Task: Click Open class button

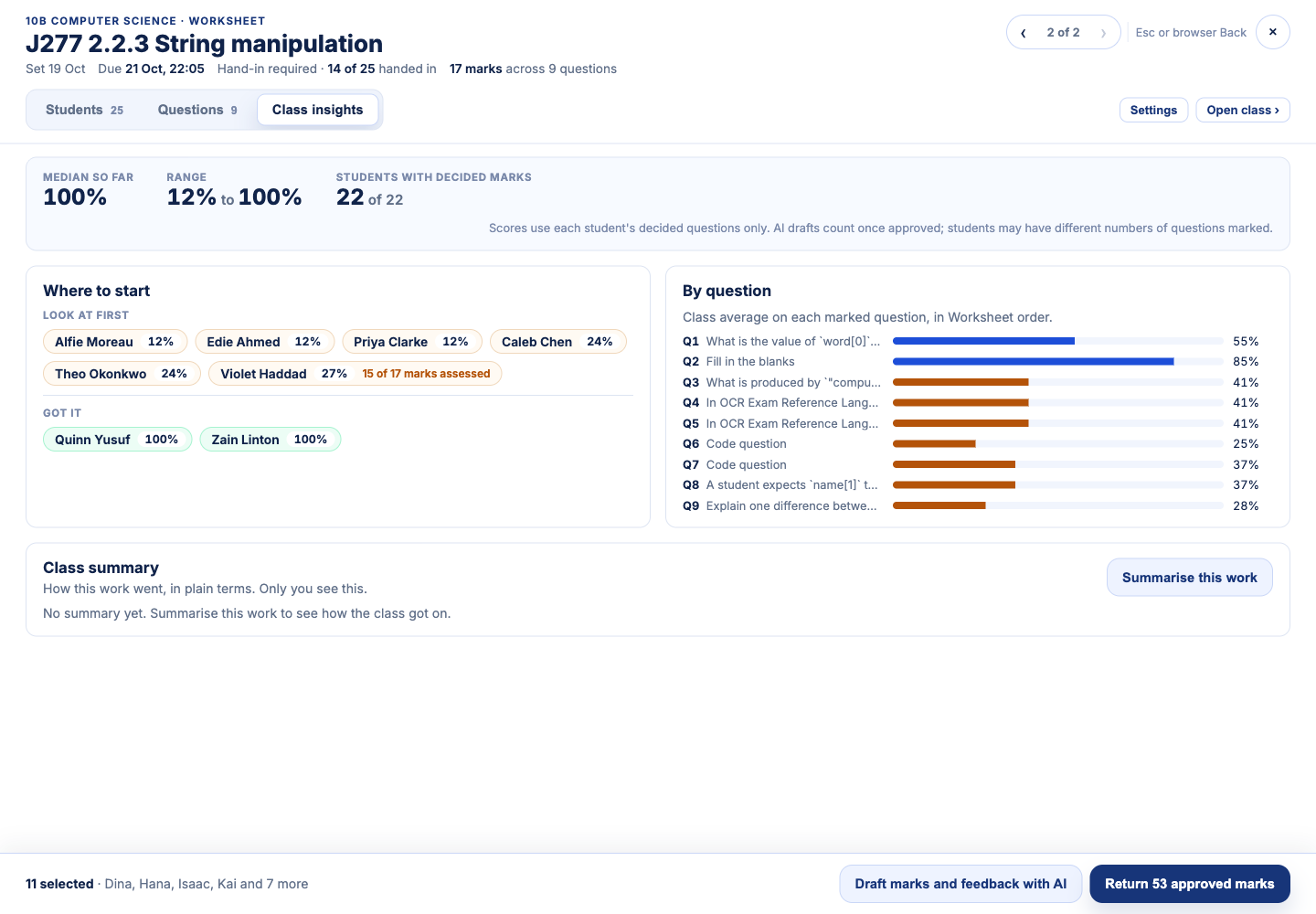Action: (1243, 110)
